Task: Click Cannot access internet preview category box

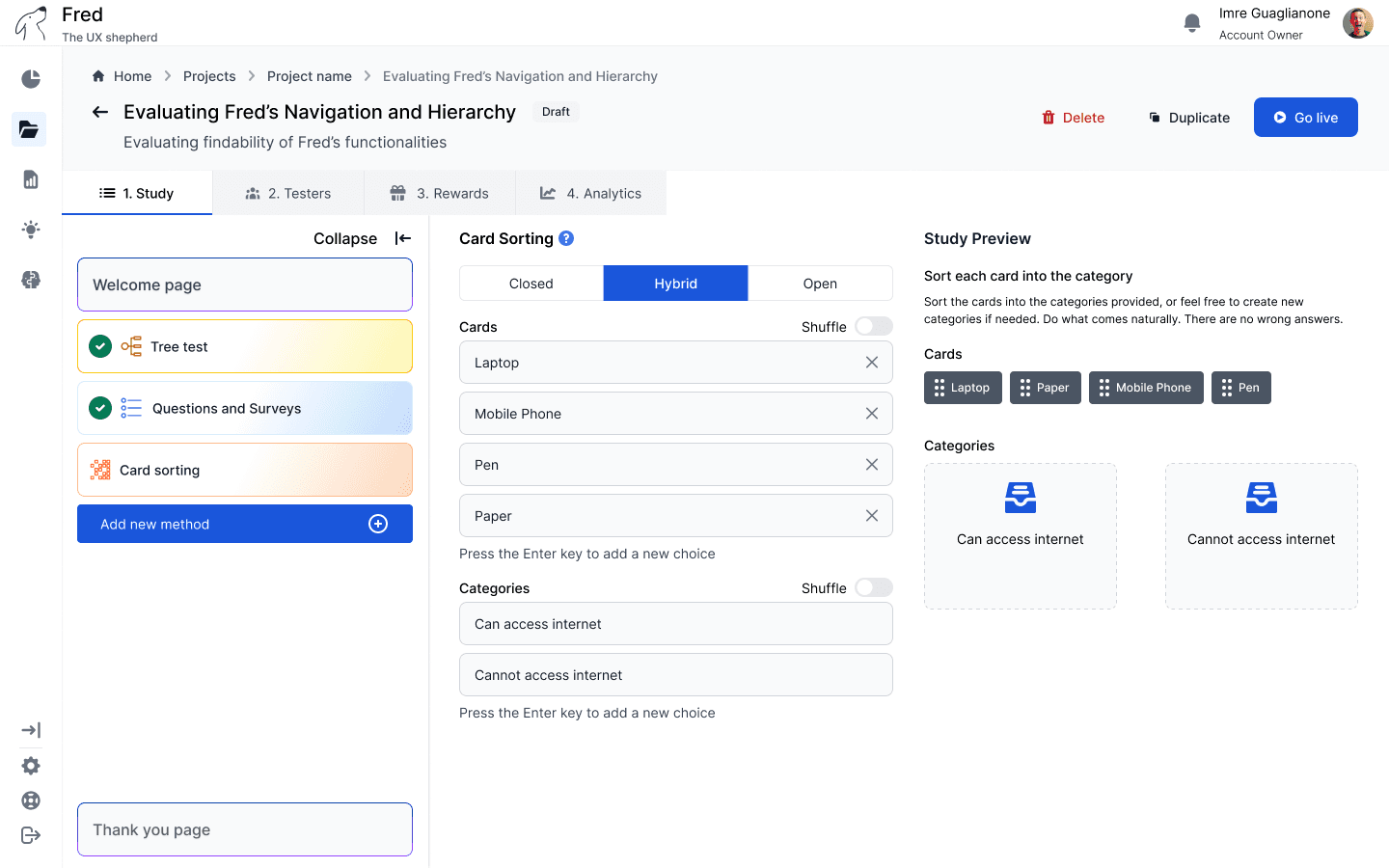Action: point(1262,536)
